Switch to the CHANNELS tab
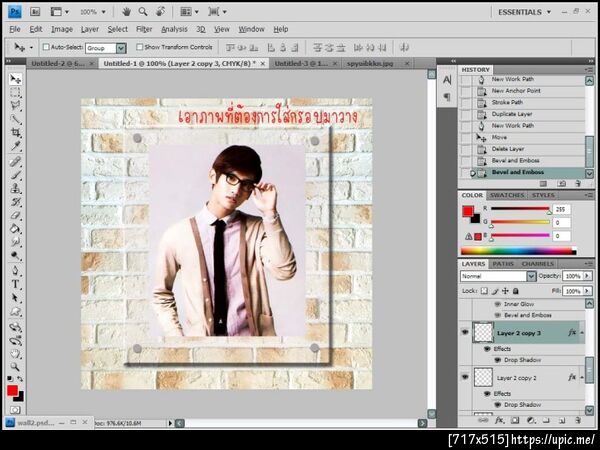This screenshot has height=450, width=600. (538, 264)
